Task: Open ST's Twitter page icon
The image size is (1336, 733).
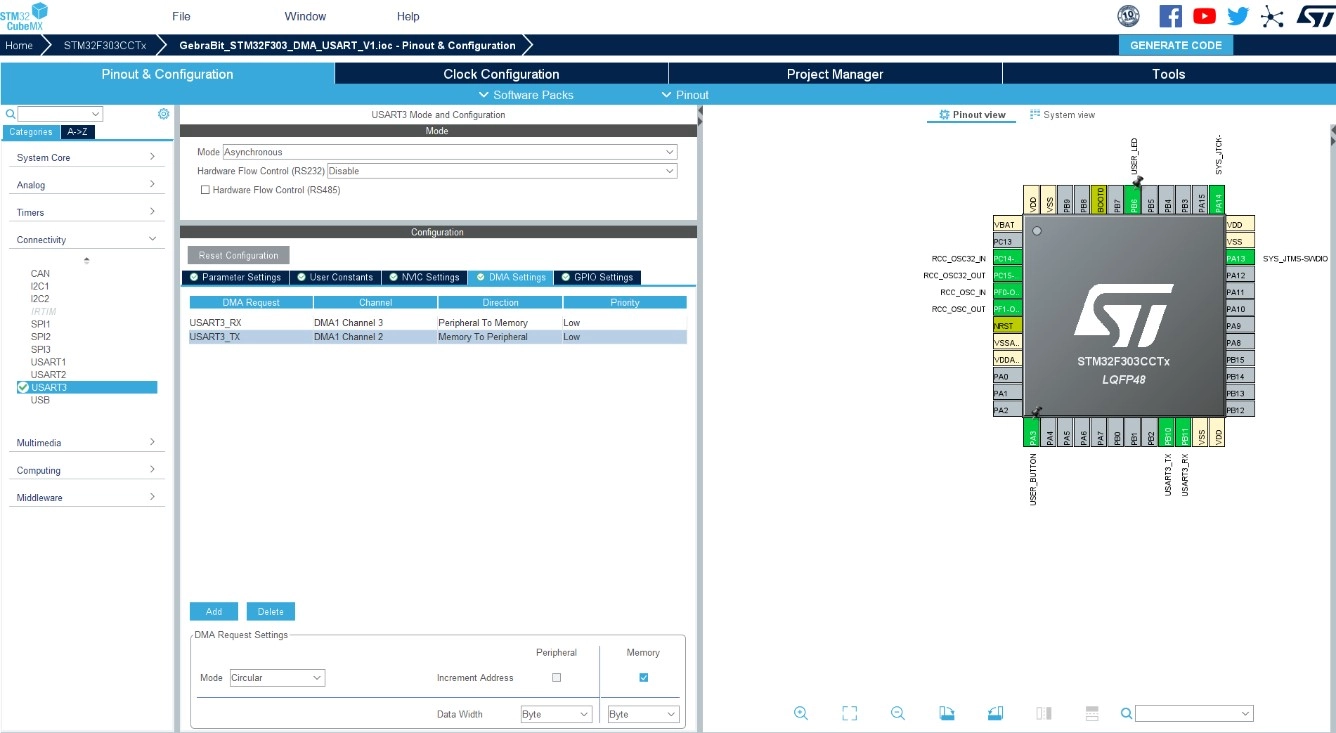Action: (x=1238, y=16)
